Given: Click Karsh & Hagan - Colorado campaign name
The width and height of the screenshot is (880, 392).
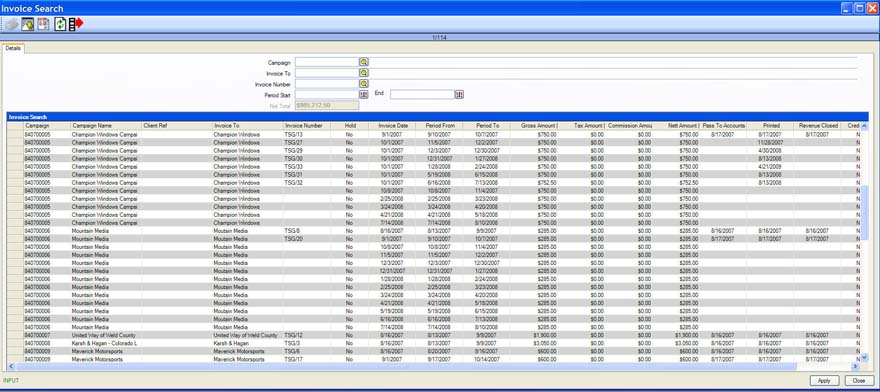Looking at the screenshot, I should 106,343.
